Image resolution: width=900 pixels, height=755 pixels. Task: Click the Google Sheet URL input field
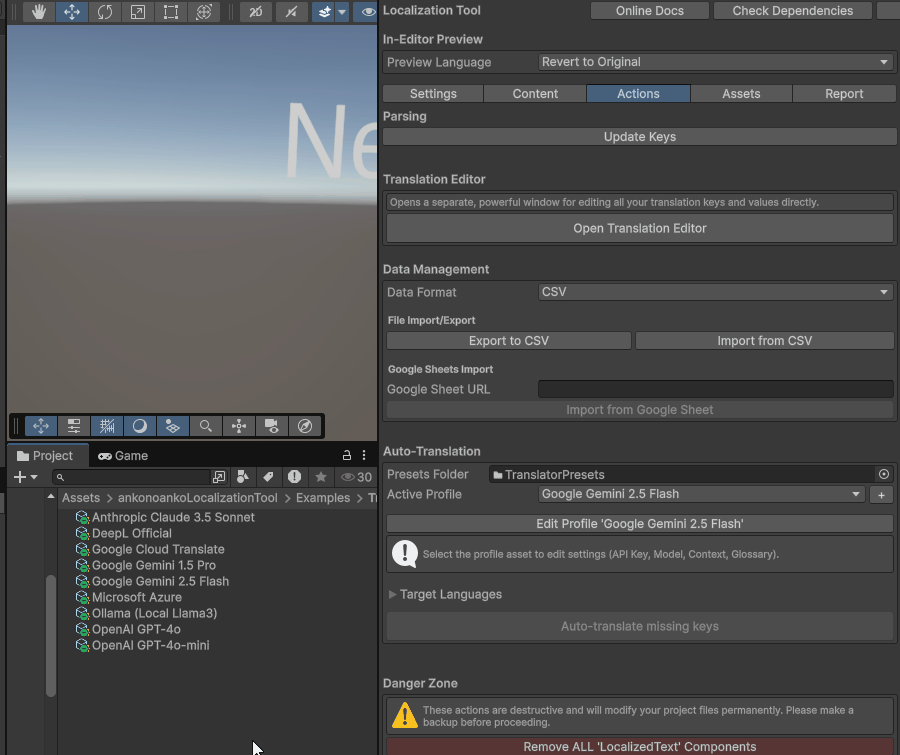(x=715, y=389)
